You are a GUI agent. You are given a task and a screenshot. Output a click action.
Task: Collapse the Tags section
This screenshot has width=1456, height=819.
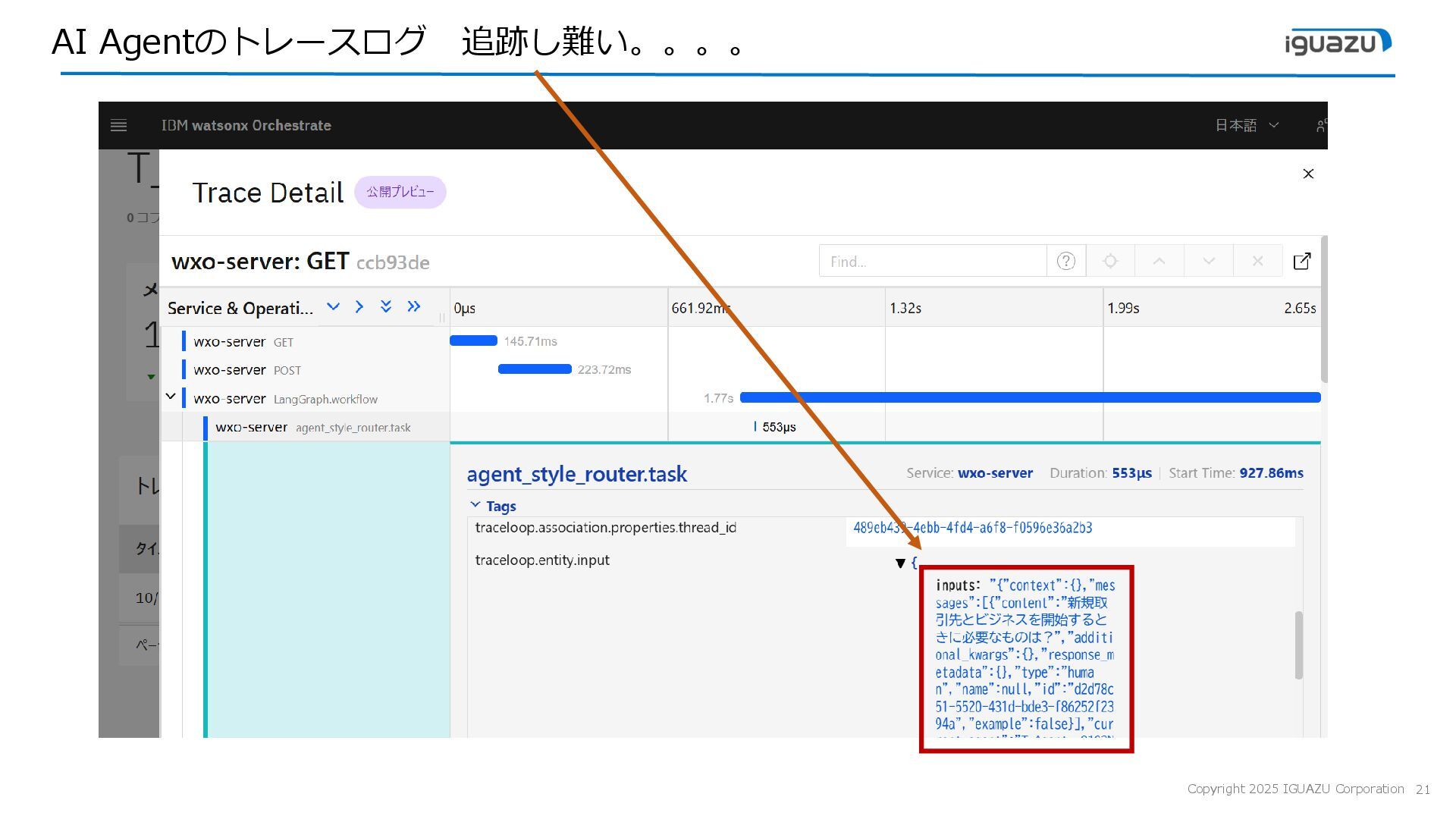493,506
